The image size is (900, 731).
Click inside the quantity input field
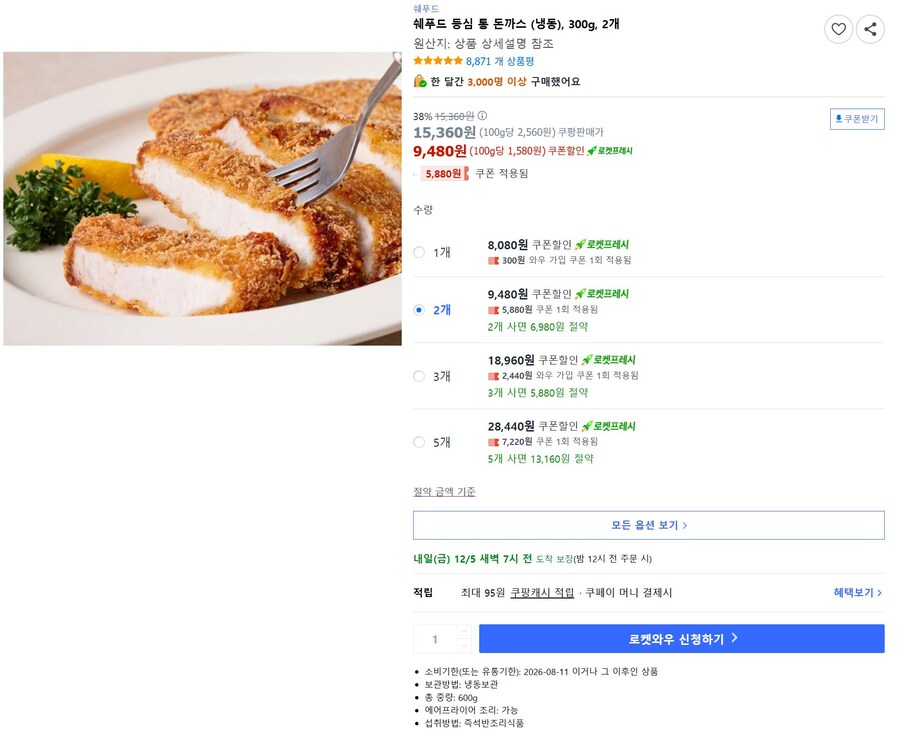tap(435, 638)
